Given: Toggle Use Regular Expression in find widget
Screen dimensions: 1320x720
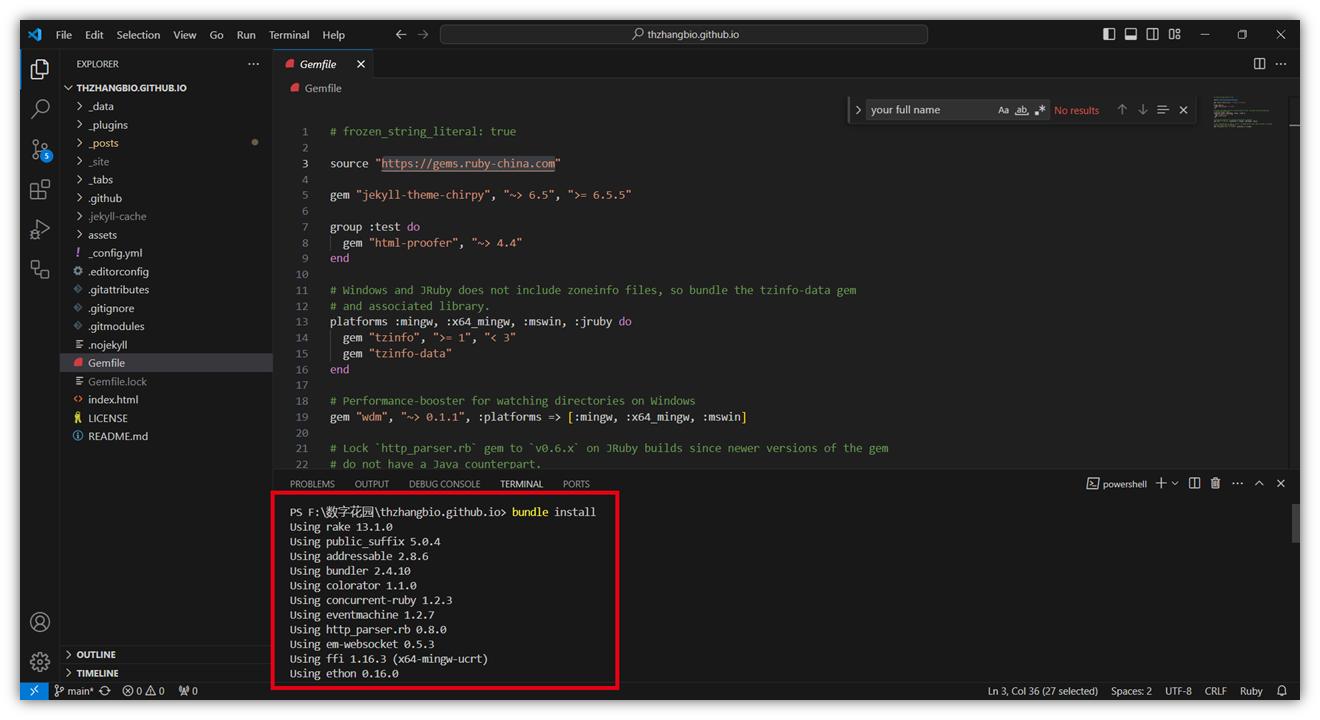Looking at the screenshot, I should coord(1040,110).
